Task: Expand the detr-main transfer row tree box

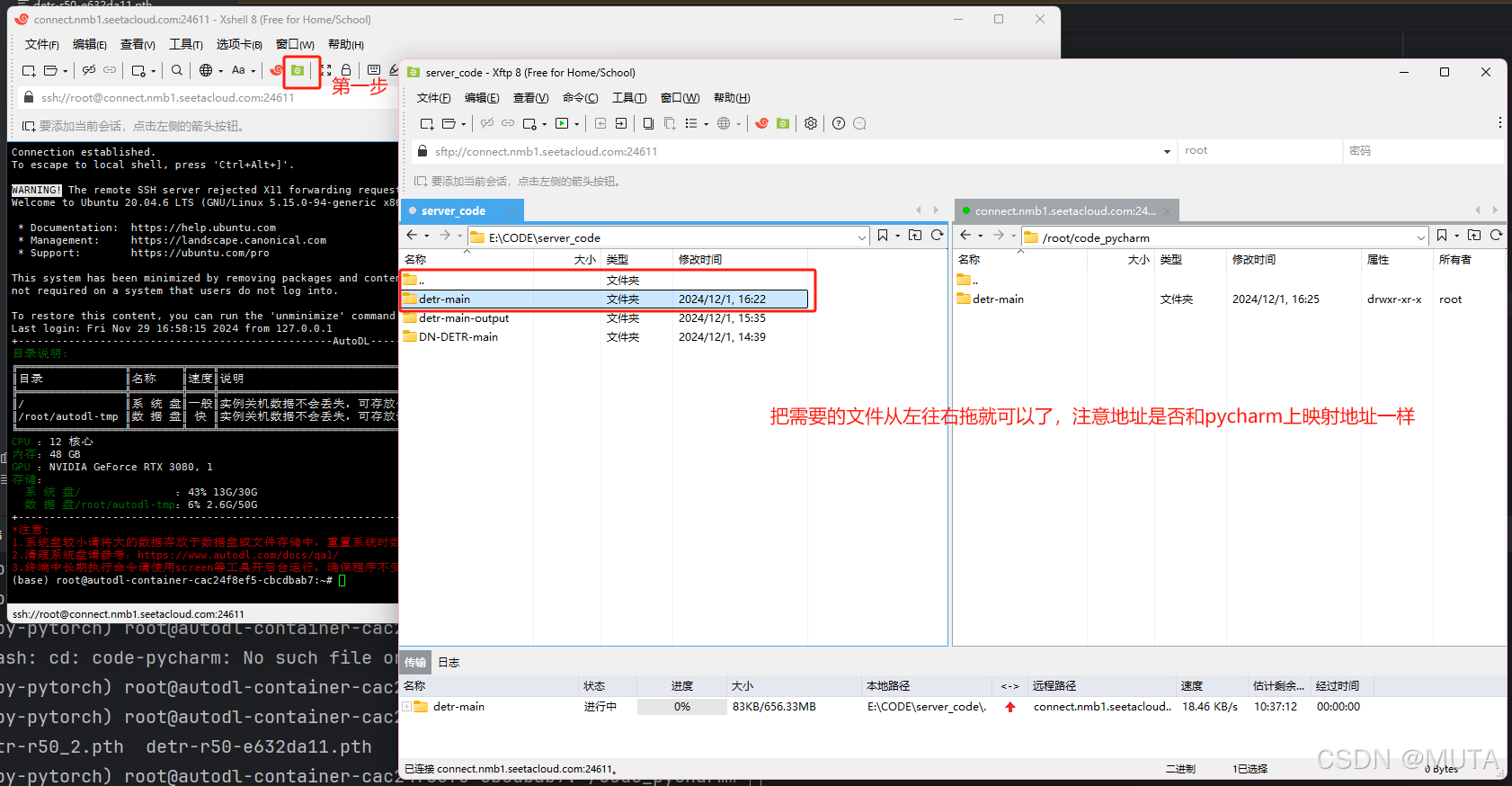Action: pyautogui.click(x=406, y=707)
